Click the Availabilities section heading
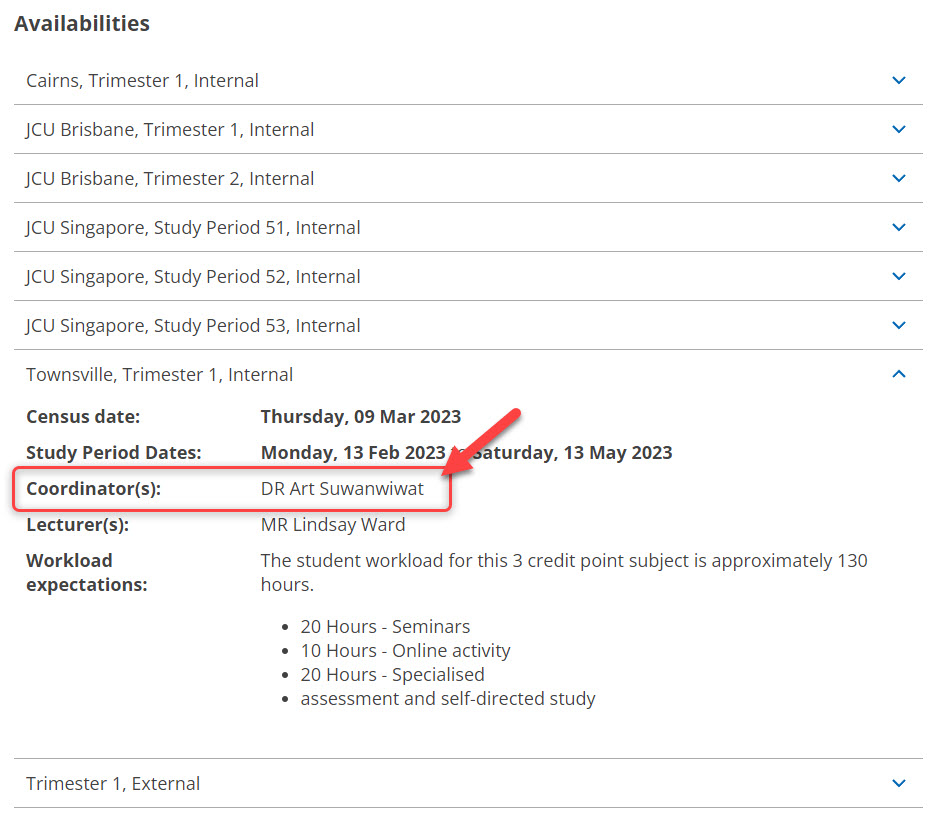Image resolution: width=933 pixels, height=818 pixels. (x=82, y=24)
